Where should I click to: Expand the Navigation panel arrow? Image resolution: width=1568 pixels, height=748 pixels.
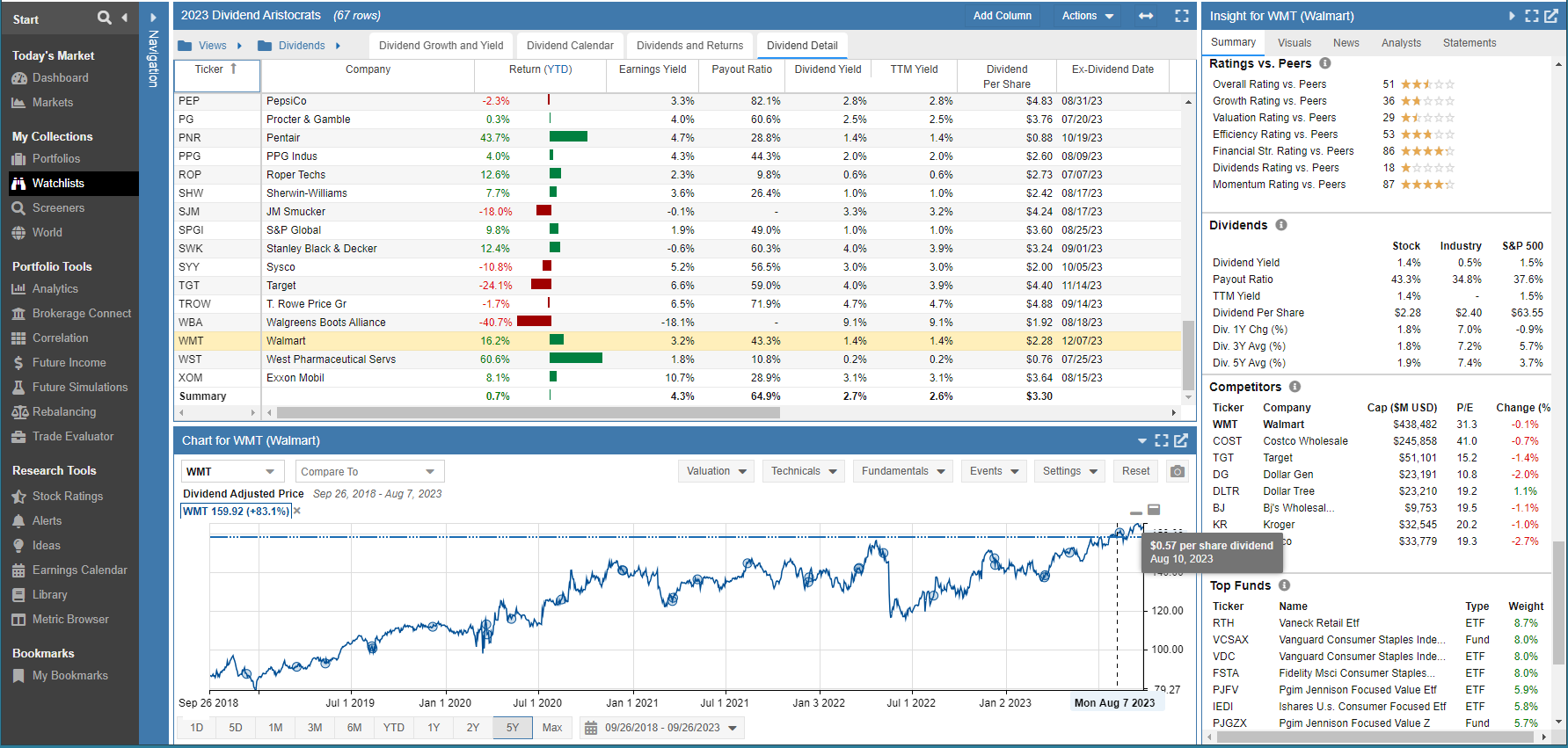point(153,18)
